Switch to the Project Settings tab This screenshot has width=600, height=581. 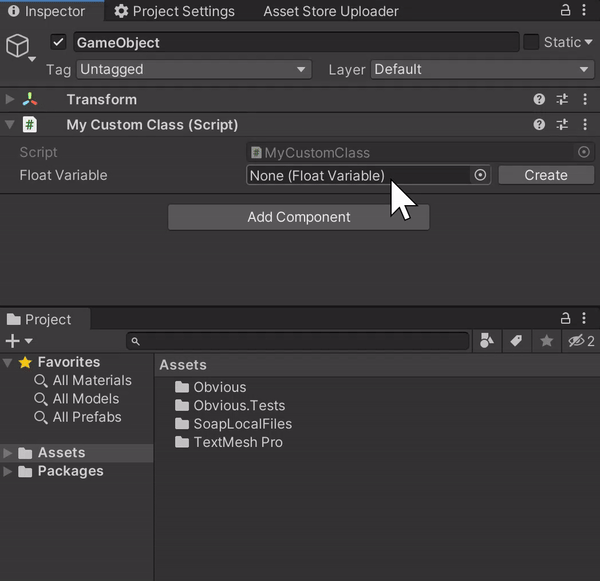(174, 11)
